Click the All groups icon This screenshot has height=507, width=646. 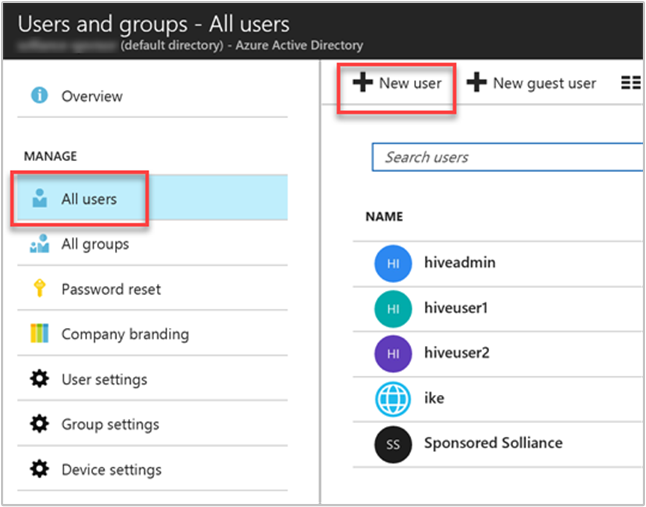coord(40,244)
